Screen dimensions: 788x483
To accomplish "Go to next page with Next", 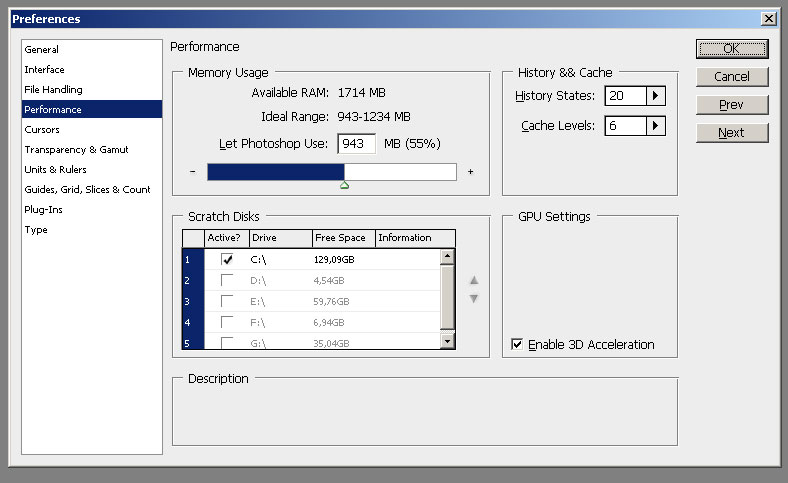I will [x=732, y=133].
